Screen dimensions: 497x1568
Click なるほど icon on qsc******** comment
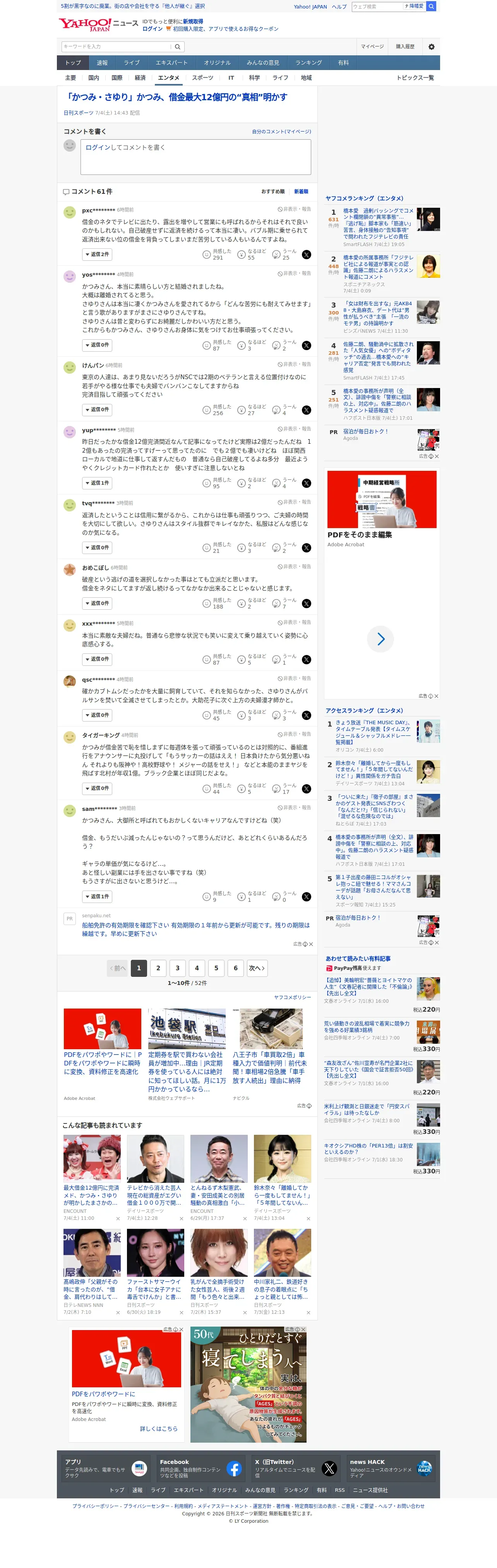pos(241,716)
